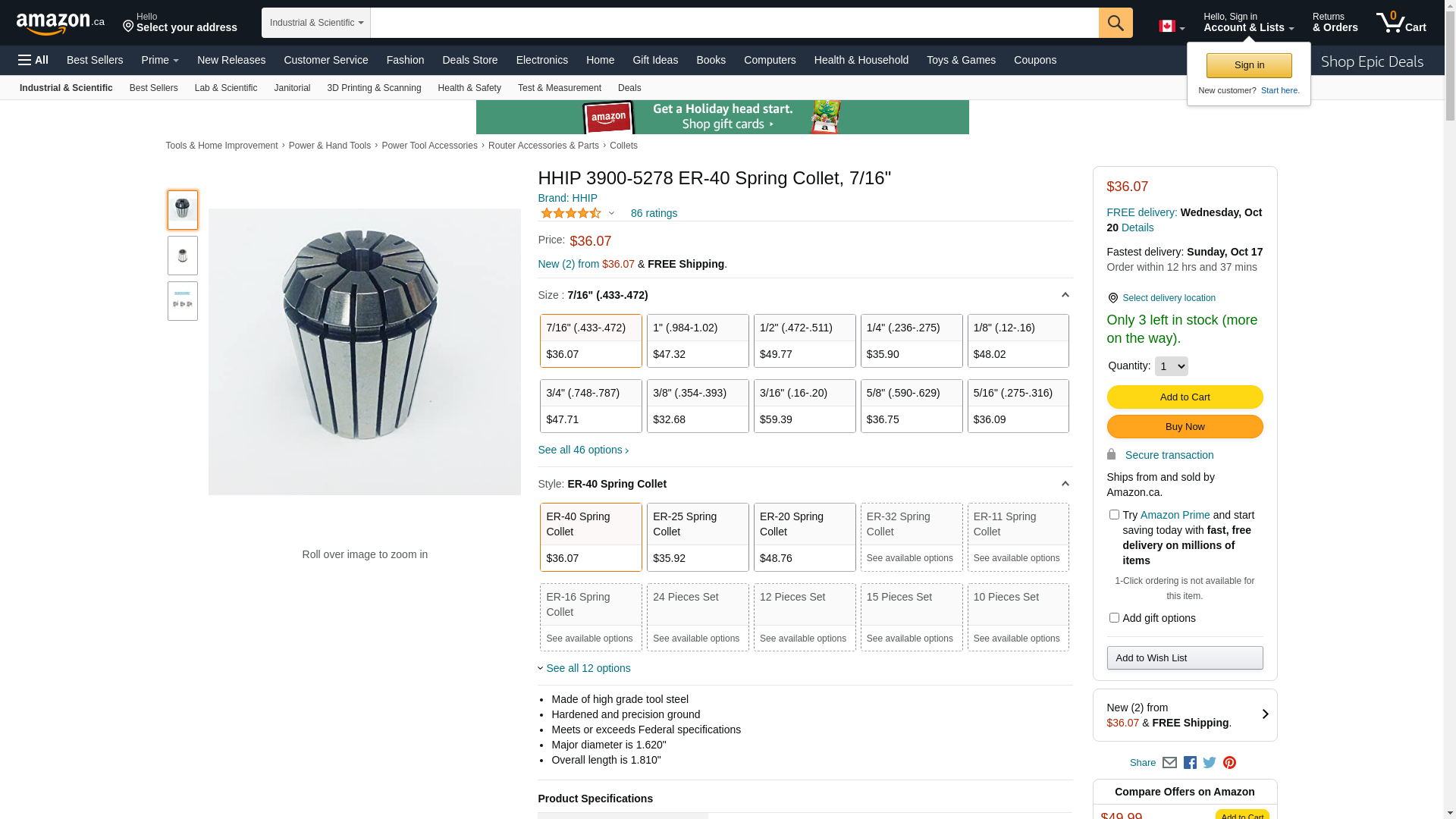Open the 86 ratings link
Image resolution: width=1456 pixels, height=819 pixels.
click(654, 213)
